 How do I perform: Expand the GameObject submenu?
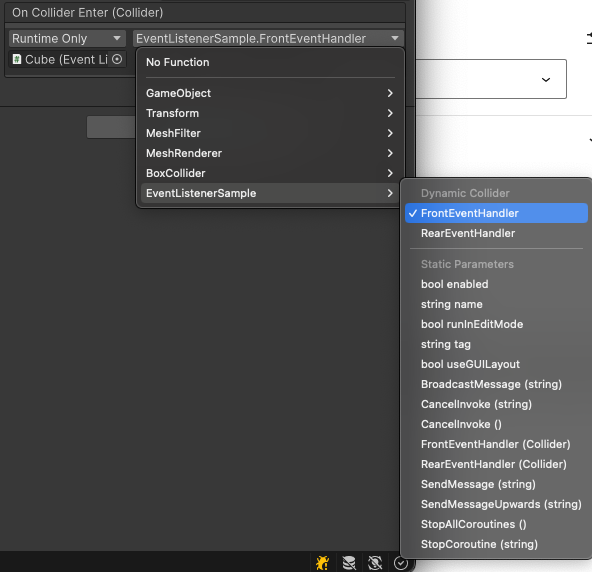270,93
